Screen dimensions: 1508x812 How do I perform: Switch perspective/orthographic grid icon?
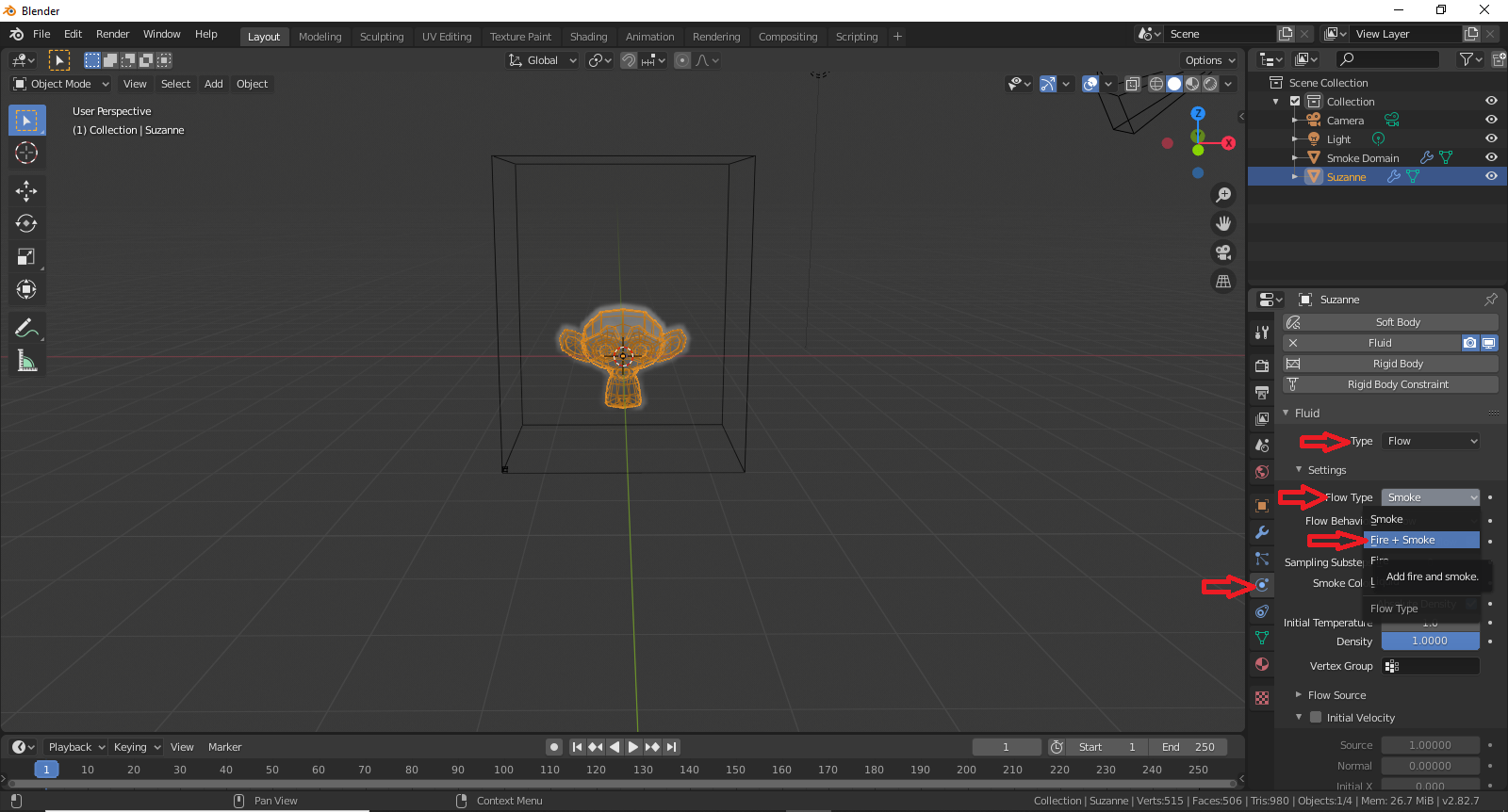(1223, 281)
